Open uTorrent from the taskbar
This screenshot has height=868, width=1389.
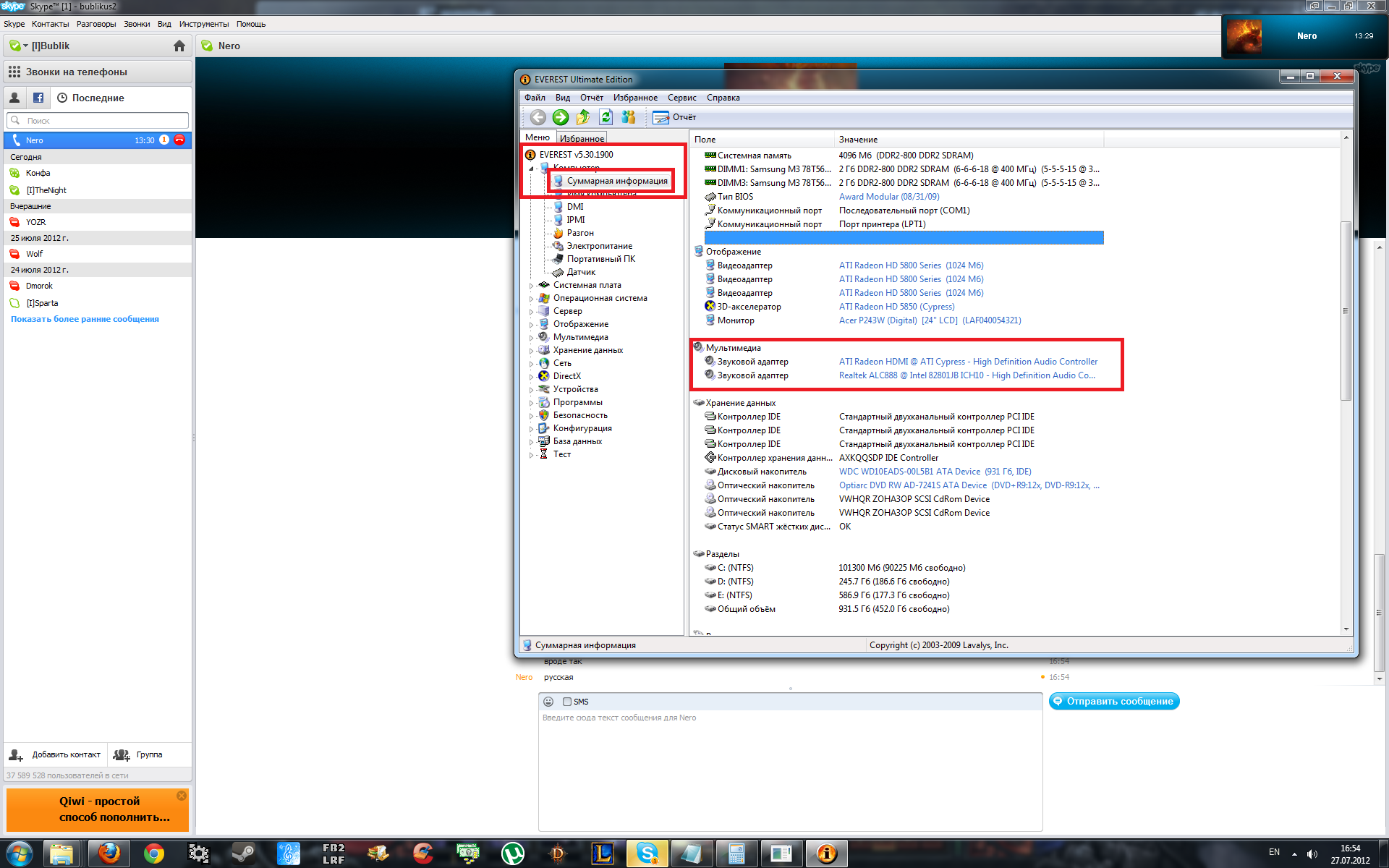coord(512,854)
